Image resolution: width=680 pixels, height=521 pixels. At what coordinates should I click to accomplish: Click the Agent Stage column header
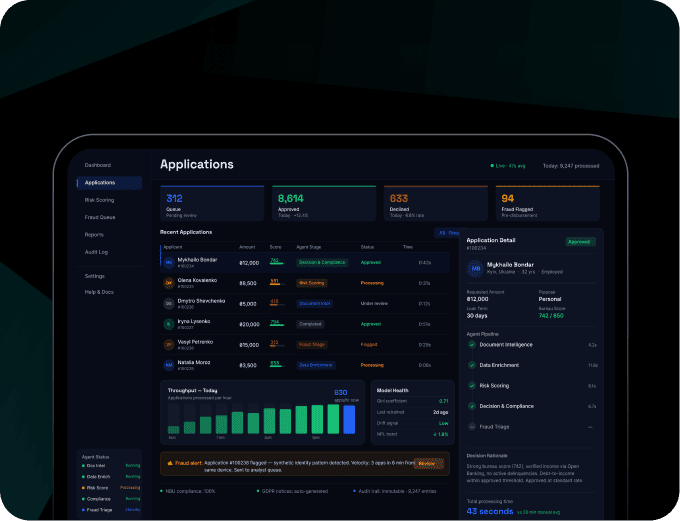[x=309, y=247]
